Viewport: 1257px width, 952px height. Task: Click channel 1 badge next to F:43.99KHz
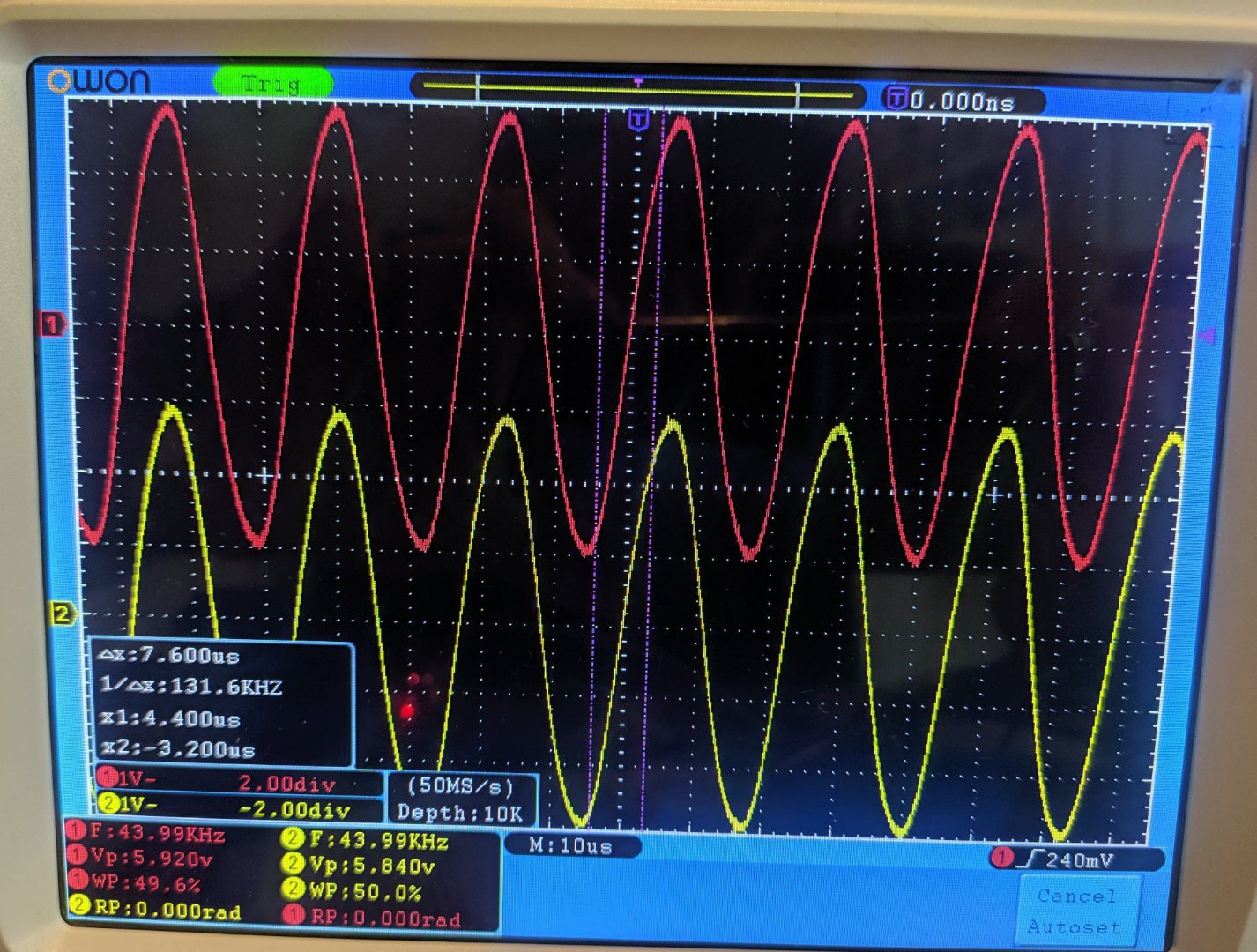tap(77, 831)
